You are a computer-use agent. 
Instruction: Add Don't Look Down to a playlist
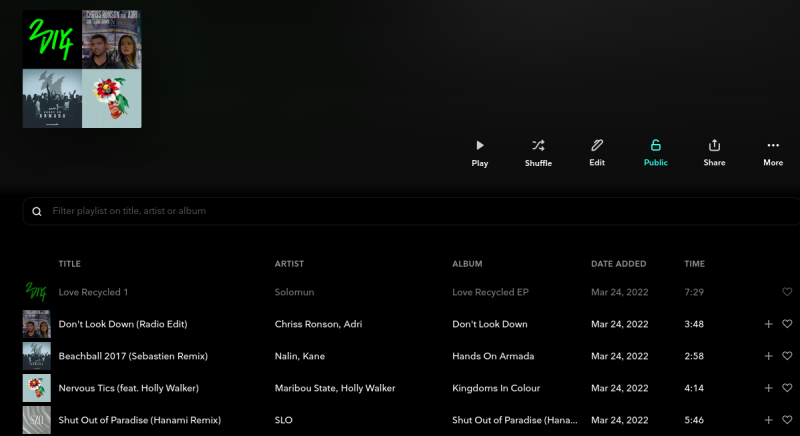click(768, 324)
